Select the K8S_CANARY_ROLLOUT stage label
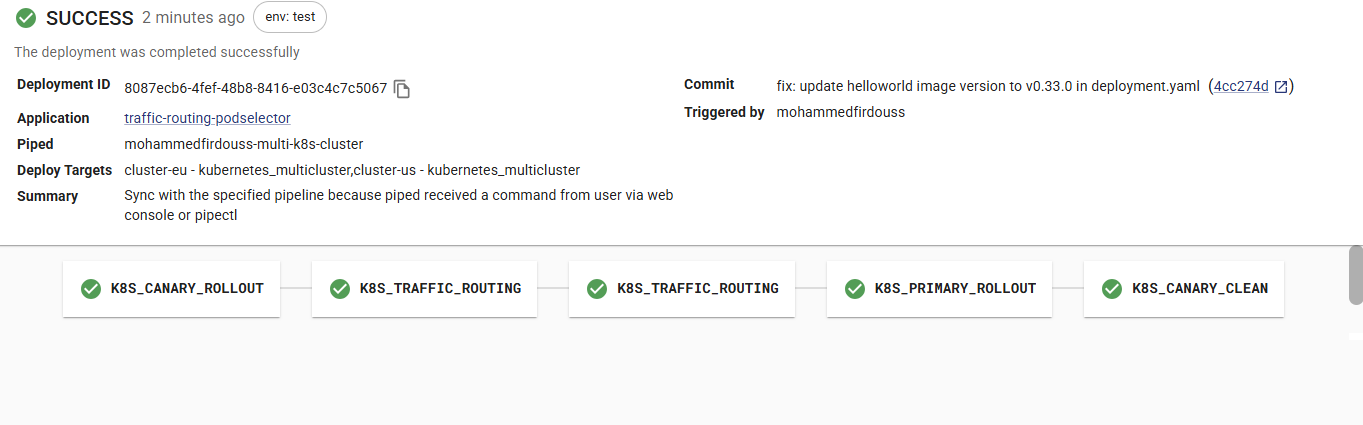The height and width of the screenshot is (425, 1363). pyautogui.click(x=187, y=289)
